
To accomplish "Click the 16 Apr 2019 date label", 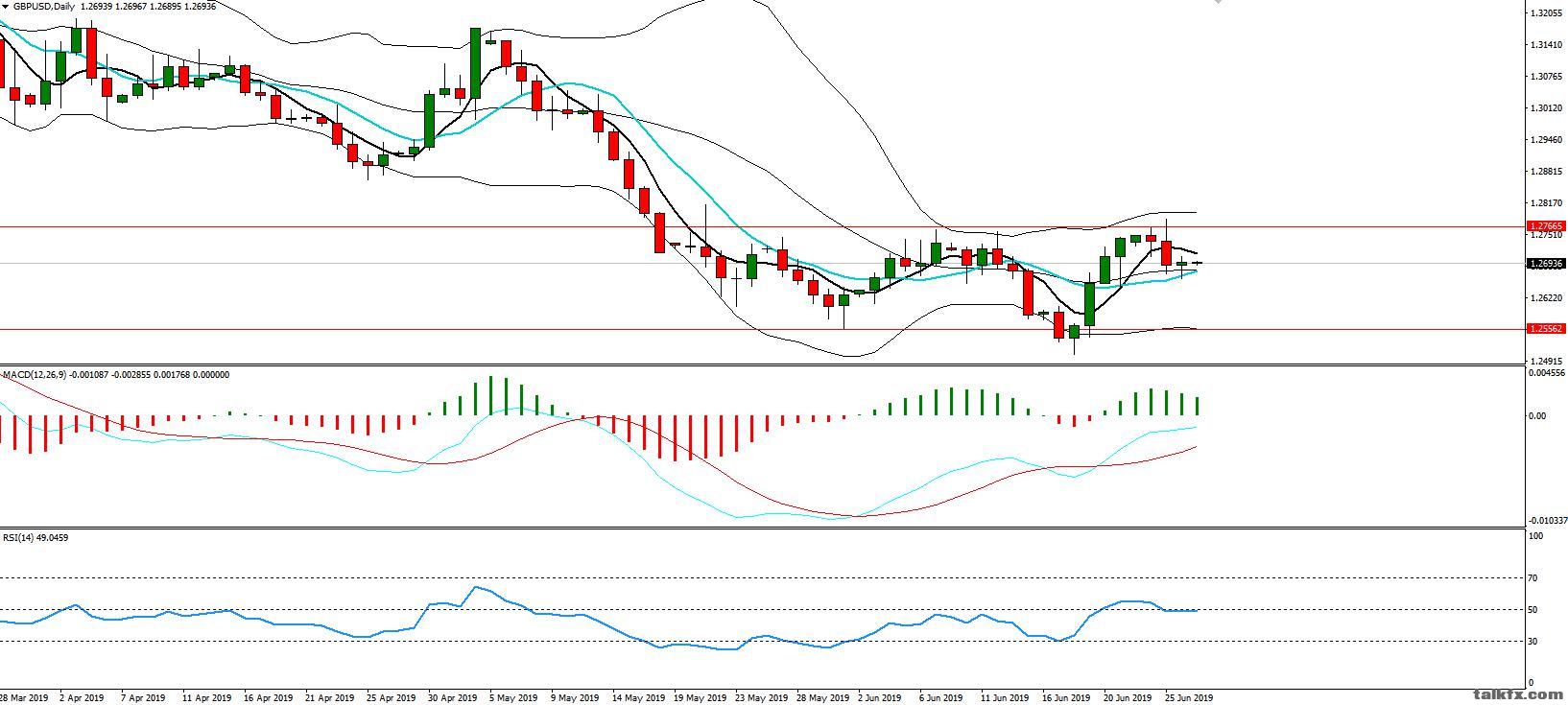I will [268, 697].
